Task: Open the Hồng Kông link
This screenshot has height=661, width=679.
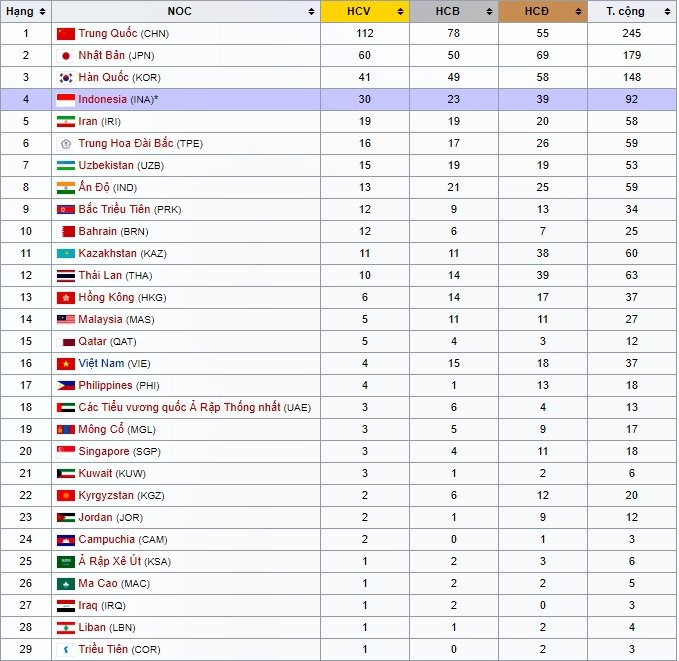Action: [x=106, y=298]
